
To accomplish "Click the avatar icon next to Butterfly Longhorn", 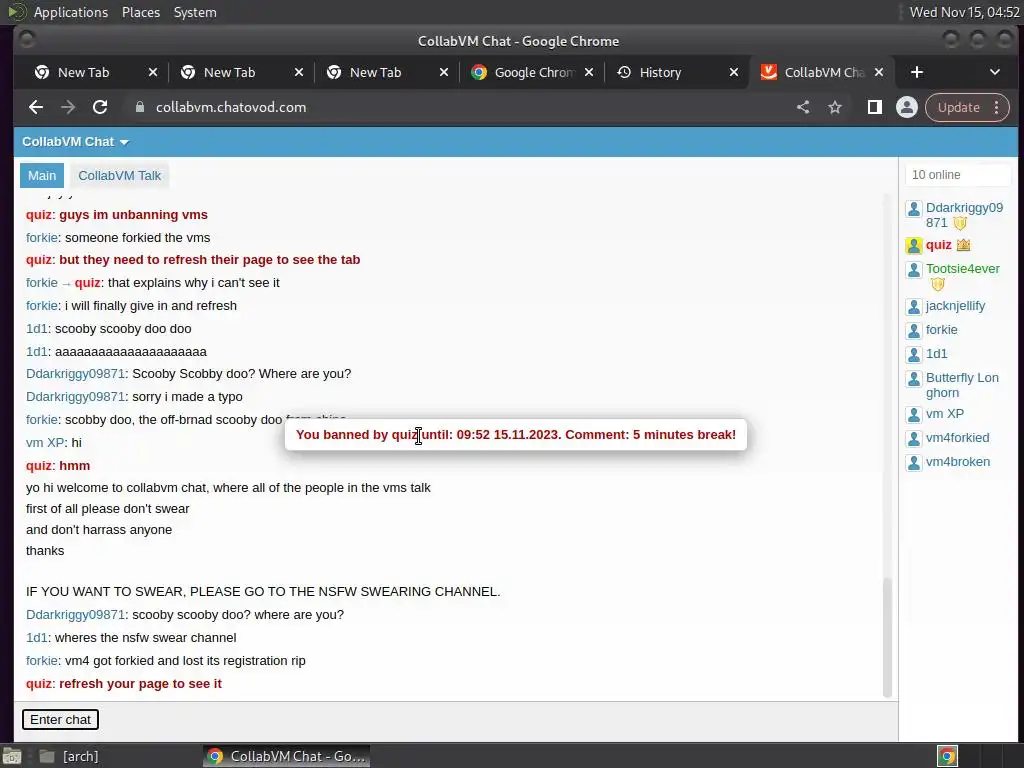I will coord(914,379).
